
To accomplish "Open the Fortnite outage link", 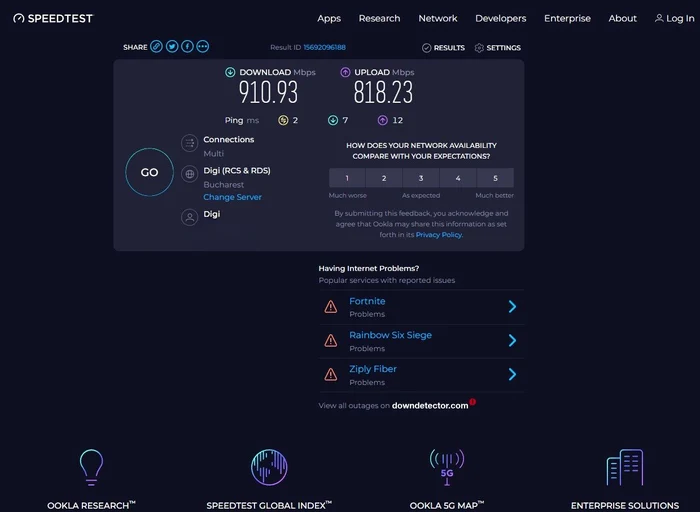I will [367, 301].
